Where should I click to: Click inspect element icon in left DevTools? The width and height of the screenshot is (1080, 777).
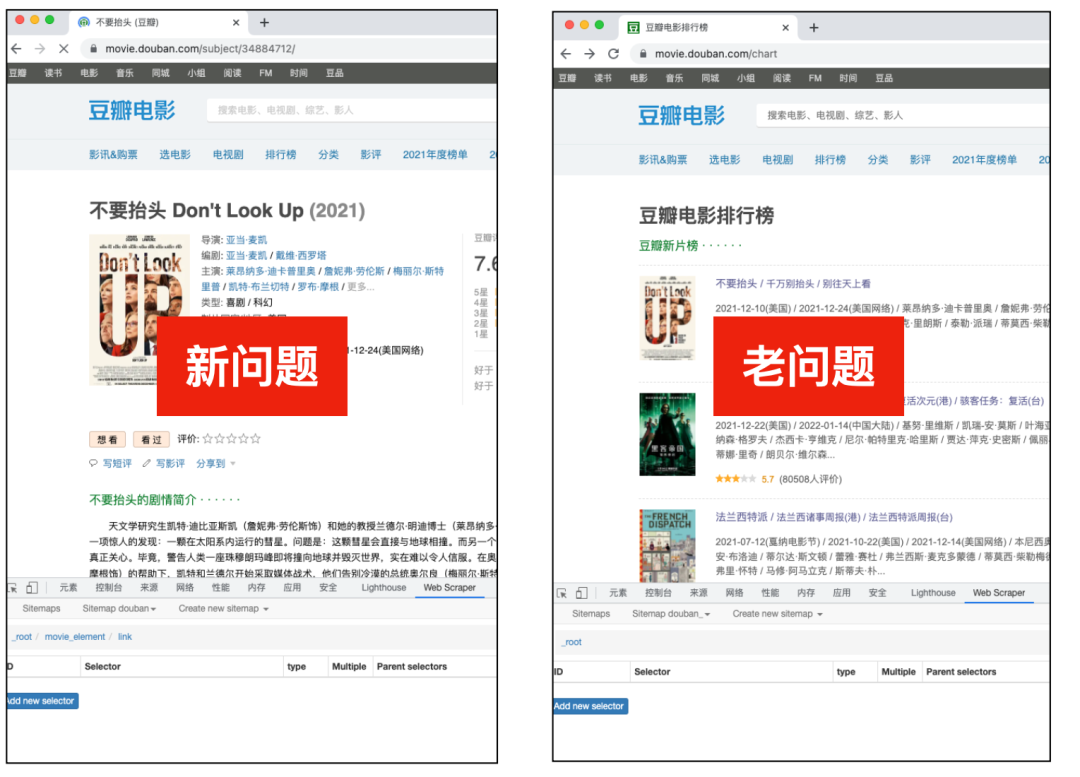click(x=13, y=588)
